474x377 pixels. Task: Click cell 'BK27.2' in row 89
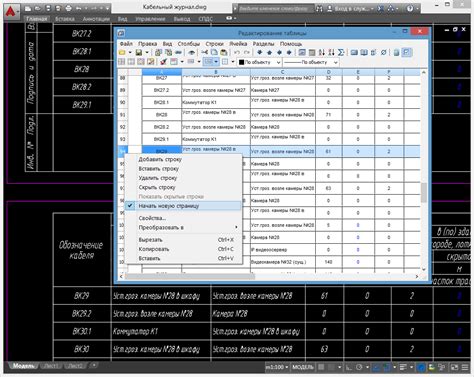pyautogui.click(x=162, y=90)
